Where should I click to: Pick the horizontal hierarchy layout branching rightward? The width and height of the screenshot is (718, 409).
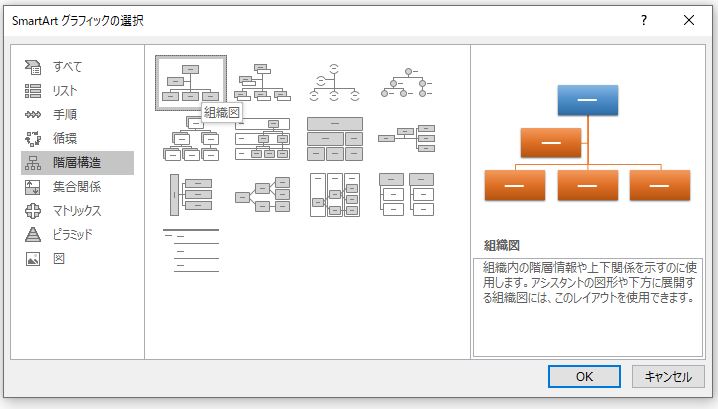pos(262,195)
